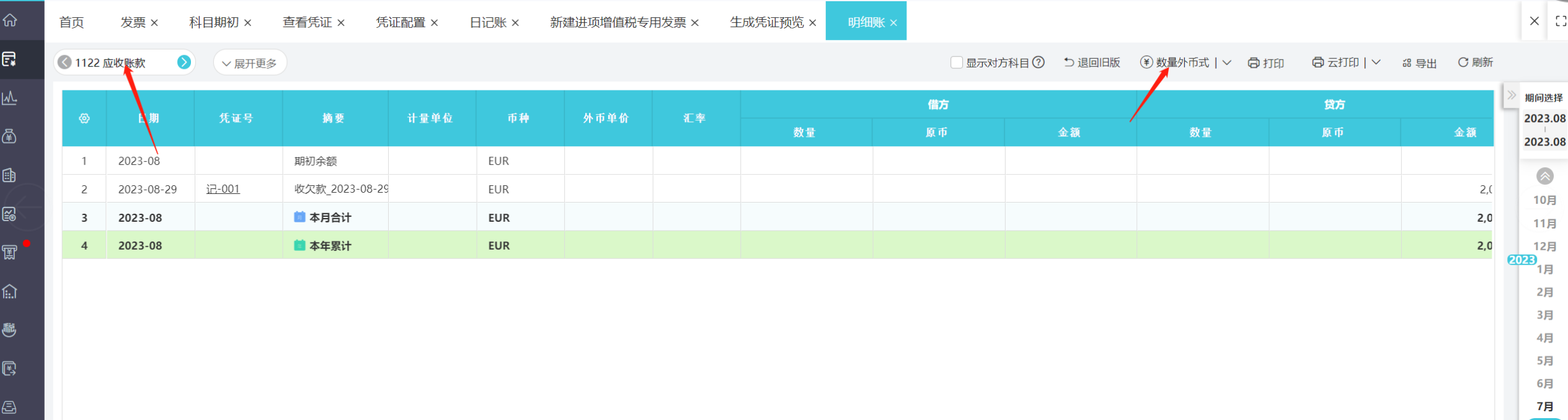
Task: Click 刷新 refresh button
Action: pos(1475,62)
